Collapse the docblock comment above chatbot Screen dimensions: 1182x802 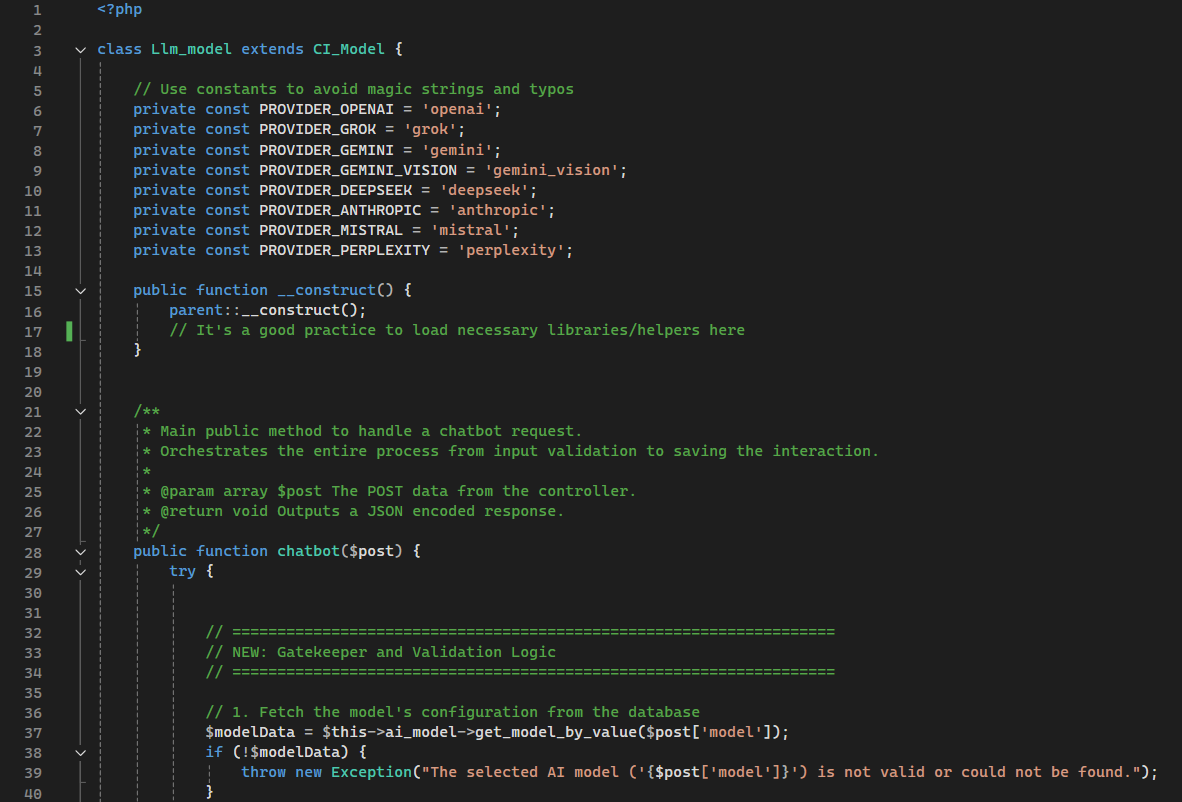pyautogui.click(x=80, y=410)
